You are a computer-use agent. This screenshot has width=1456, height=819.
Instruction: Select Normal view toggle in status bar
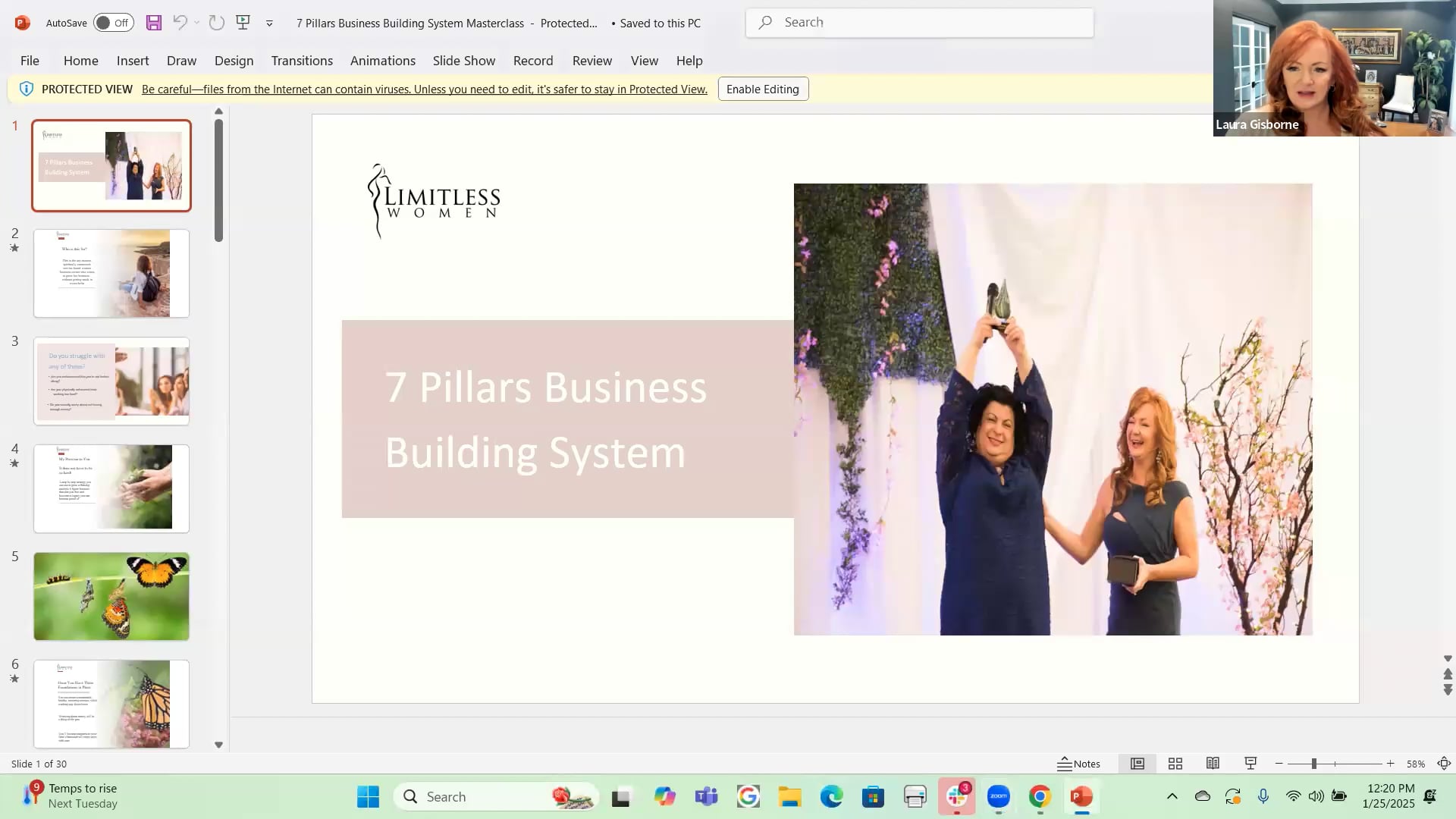tap(1137, 764)
